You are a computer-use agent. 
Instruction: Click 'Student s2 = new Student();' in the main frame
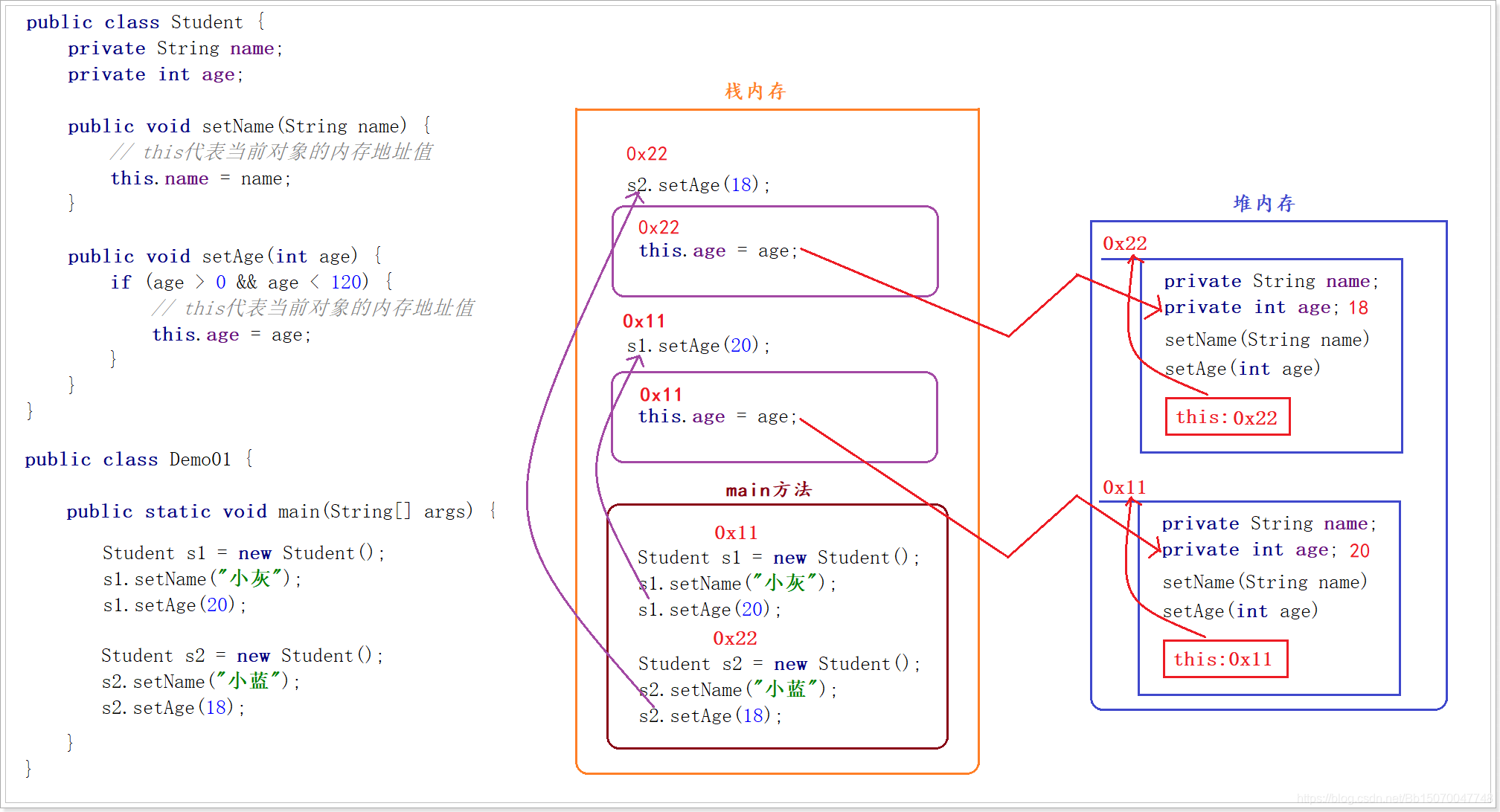pyautogui.click(x=780, y=664)
